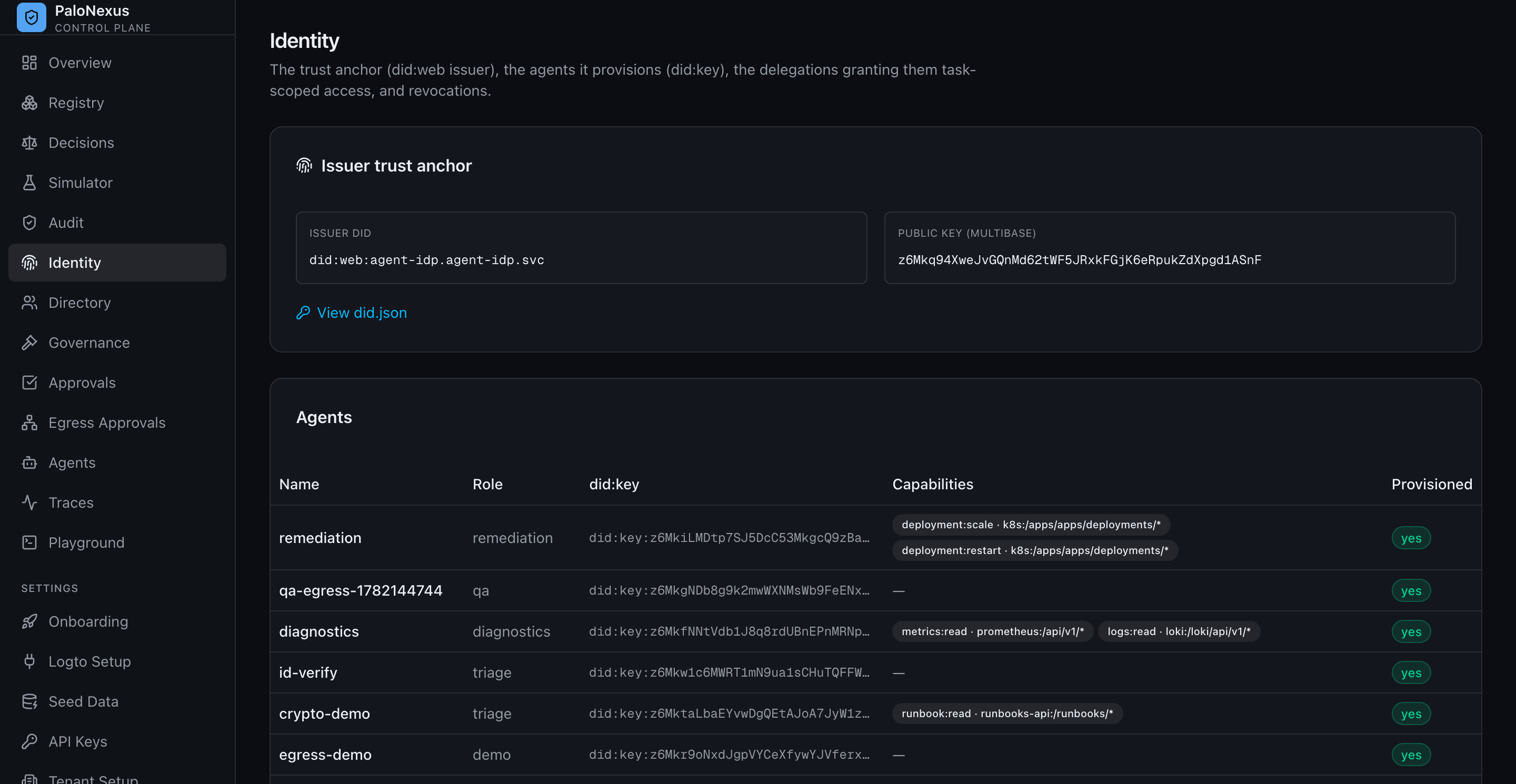
Task: Open the Overview page
Action: 117,63
